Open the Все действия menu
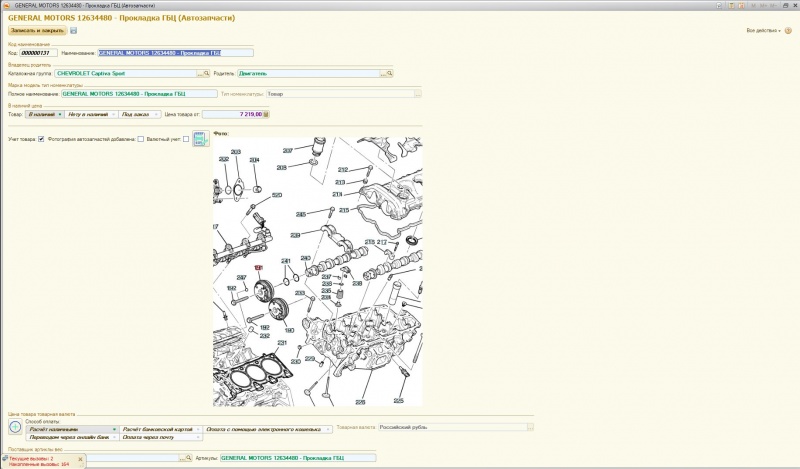Screen dimensions: 800x469 tap(763, 31)
